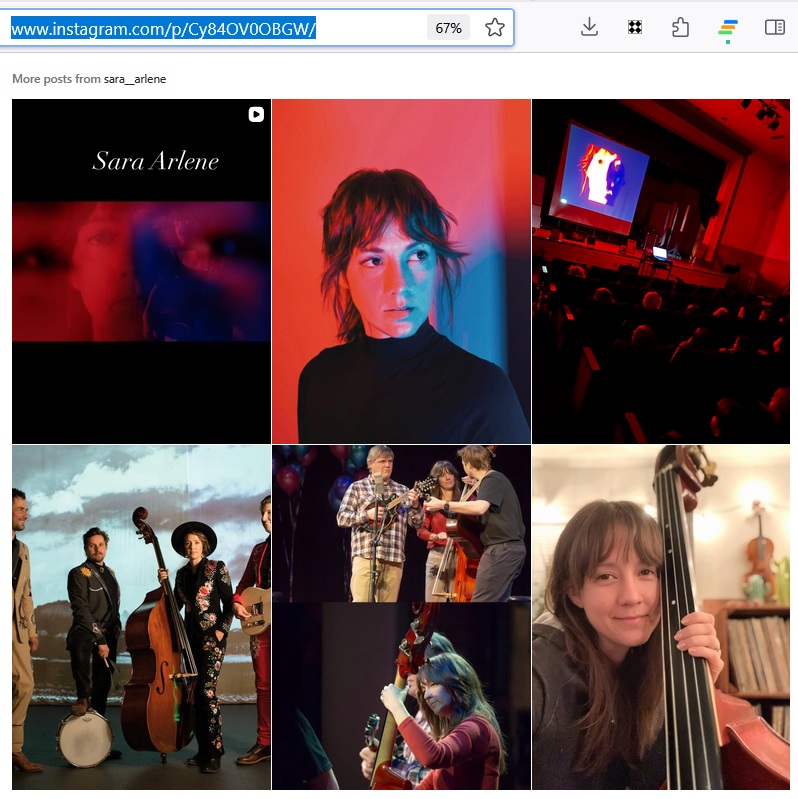Open the Sara Arlene title video post
Image resolution: width=798 pixels, height=799 pixels.
pyautogui.click(x=141, y=270)
